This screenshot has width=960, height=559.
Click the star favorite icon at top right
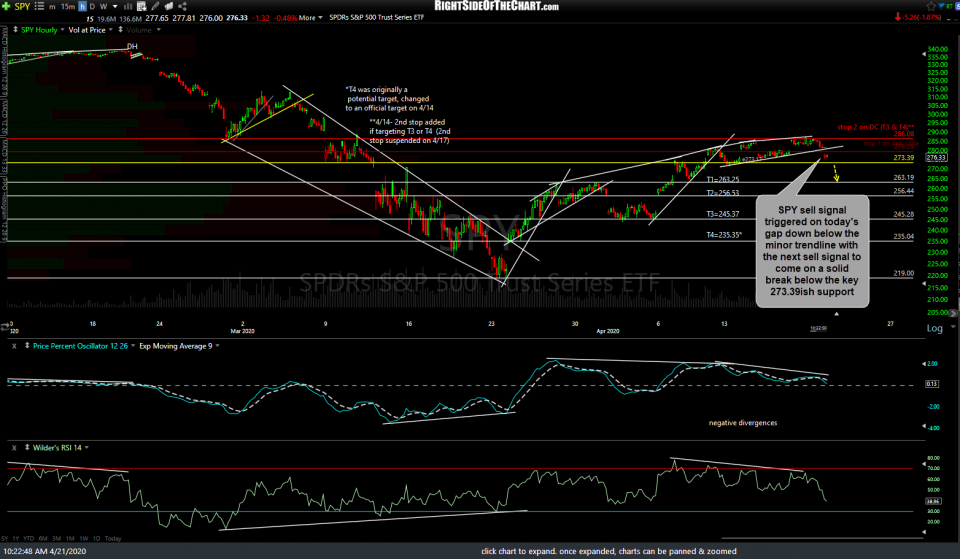[931, 6]
